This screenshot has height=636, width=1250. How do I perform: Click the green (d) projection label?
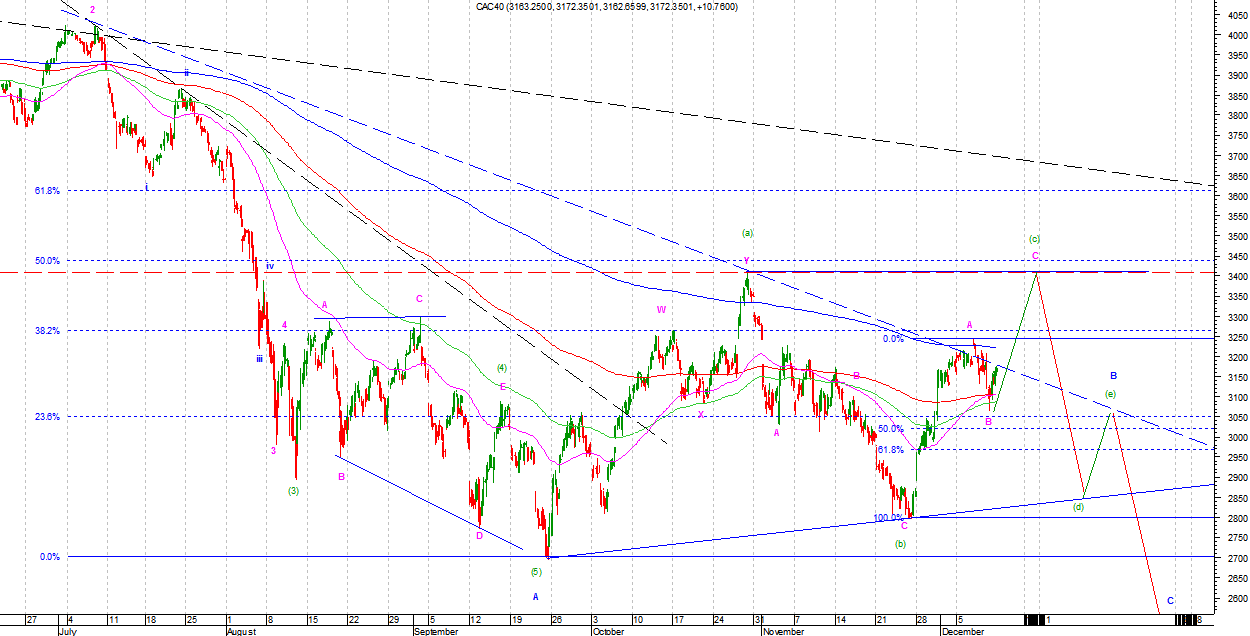pyautogui.click(x=1079, y=508)
